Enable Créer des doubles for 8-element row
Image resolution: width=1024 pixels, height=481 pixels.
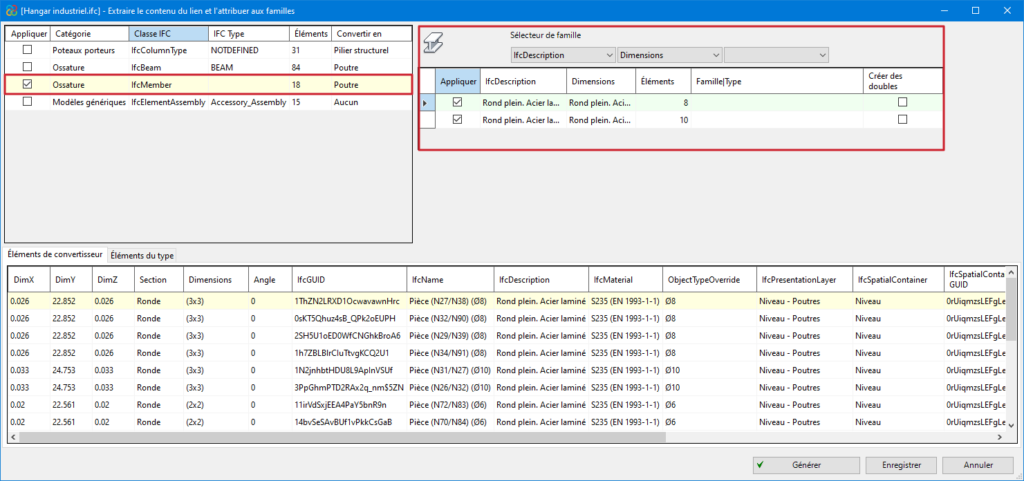tap(903, 102)
